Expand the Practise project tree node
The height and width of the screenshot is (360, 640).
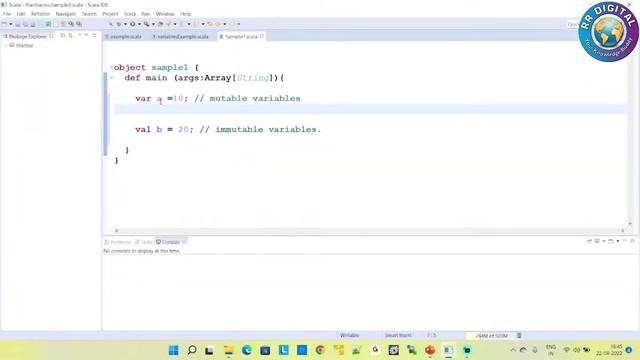coord(6,46)
